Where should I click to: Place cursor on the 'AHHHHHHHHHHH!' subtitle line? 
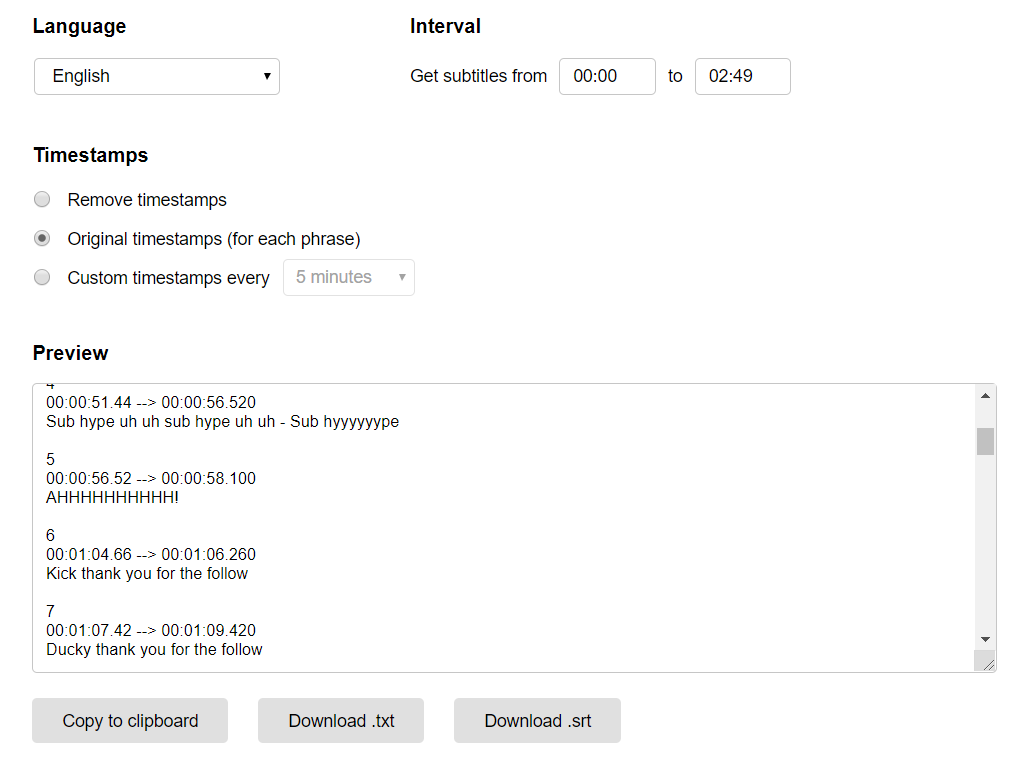113,497
